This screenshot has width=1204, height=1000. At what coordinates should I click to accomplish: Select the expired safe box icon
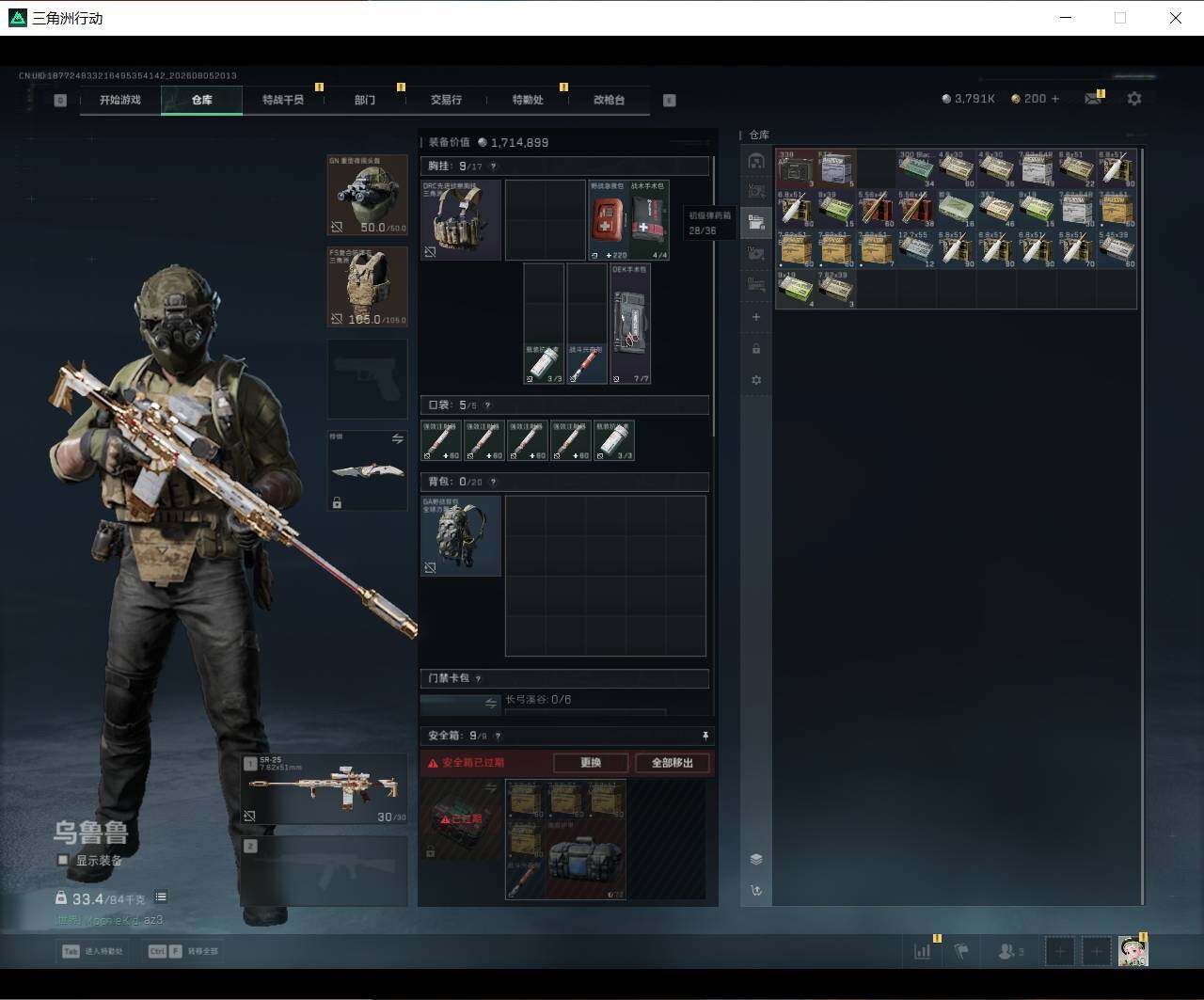(461, 818)
